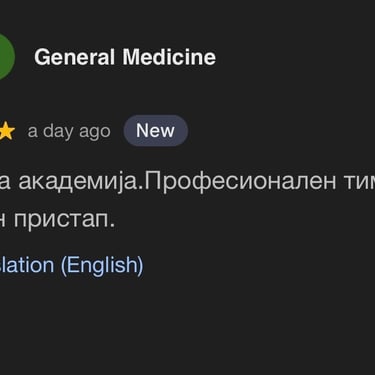Click the word 'Medicine' in reviewer name
The height and width of the screenshot is (375, 375).
click(x=169, y=57)
